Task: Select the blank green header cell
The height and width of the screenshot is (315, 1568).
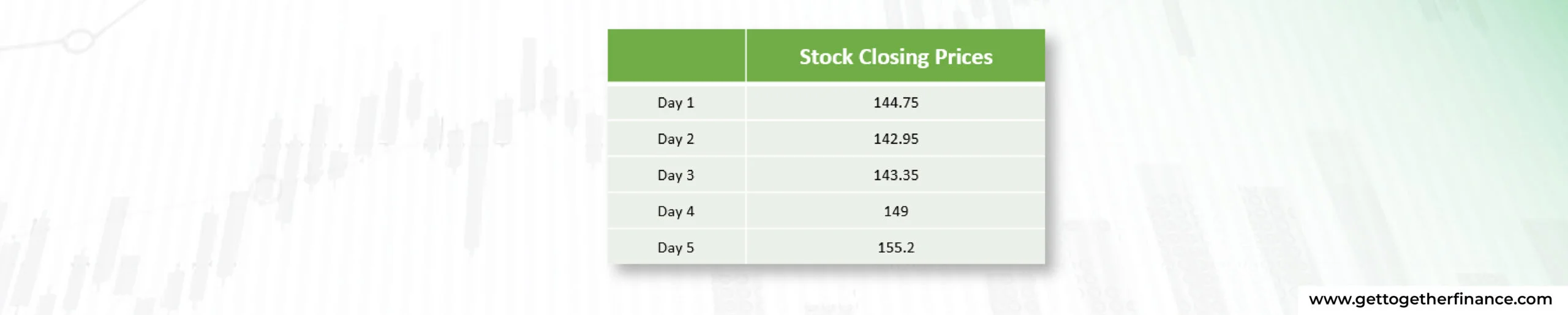Action: 676,56
